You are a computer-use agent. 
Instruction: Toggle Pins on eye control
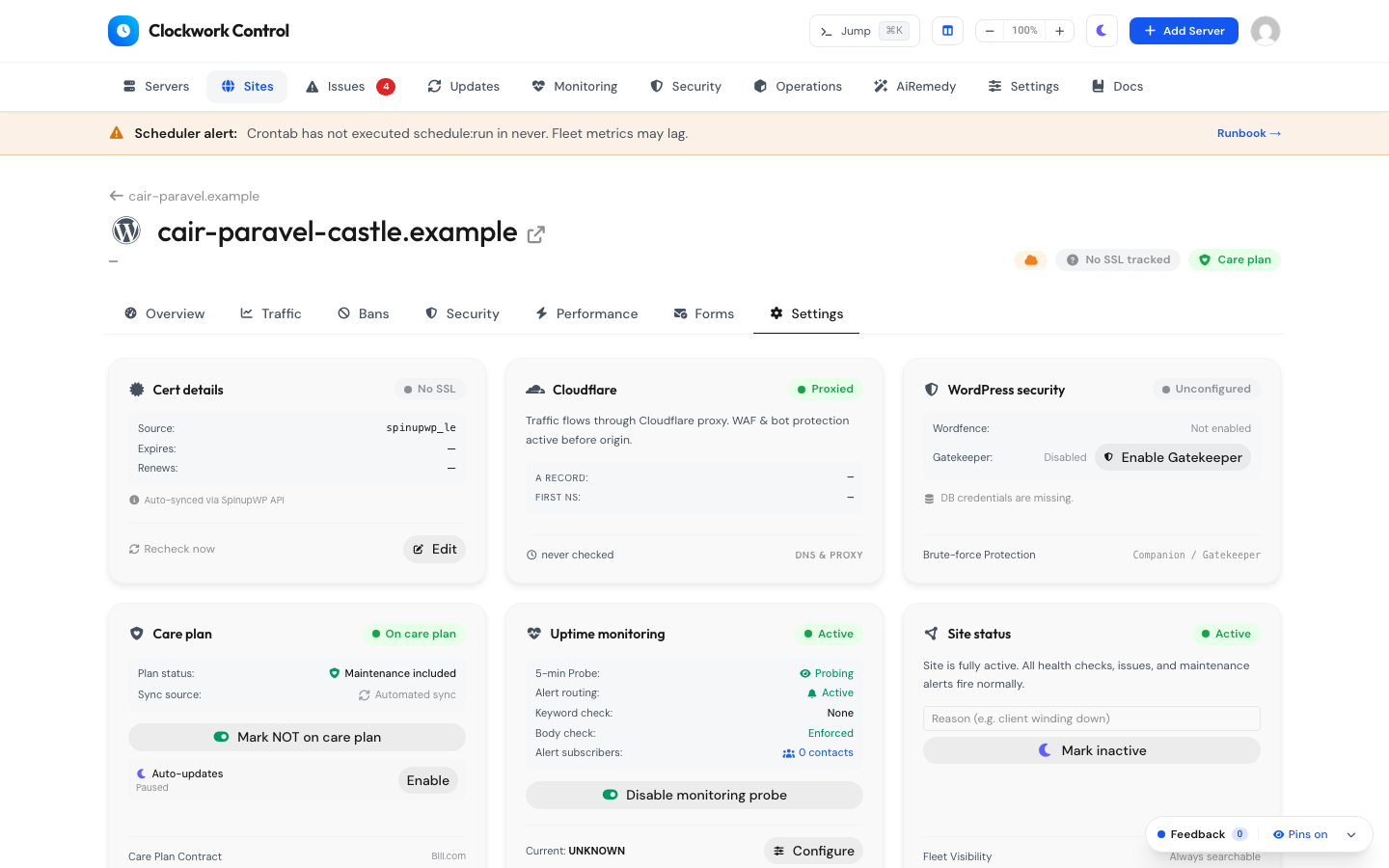click(1300, 834)
